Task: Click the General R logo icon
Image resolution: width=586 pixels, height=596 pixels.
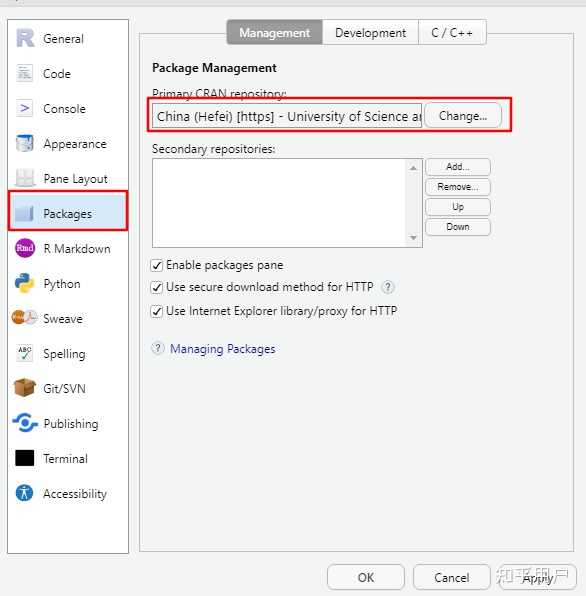Action: point(25,38)
